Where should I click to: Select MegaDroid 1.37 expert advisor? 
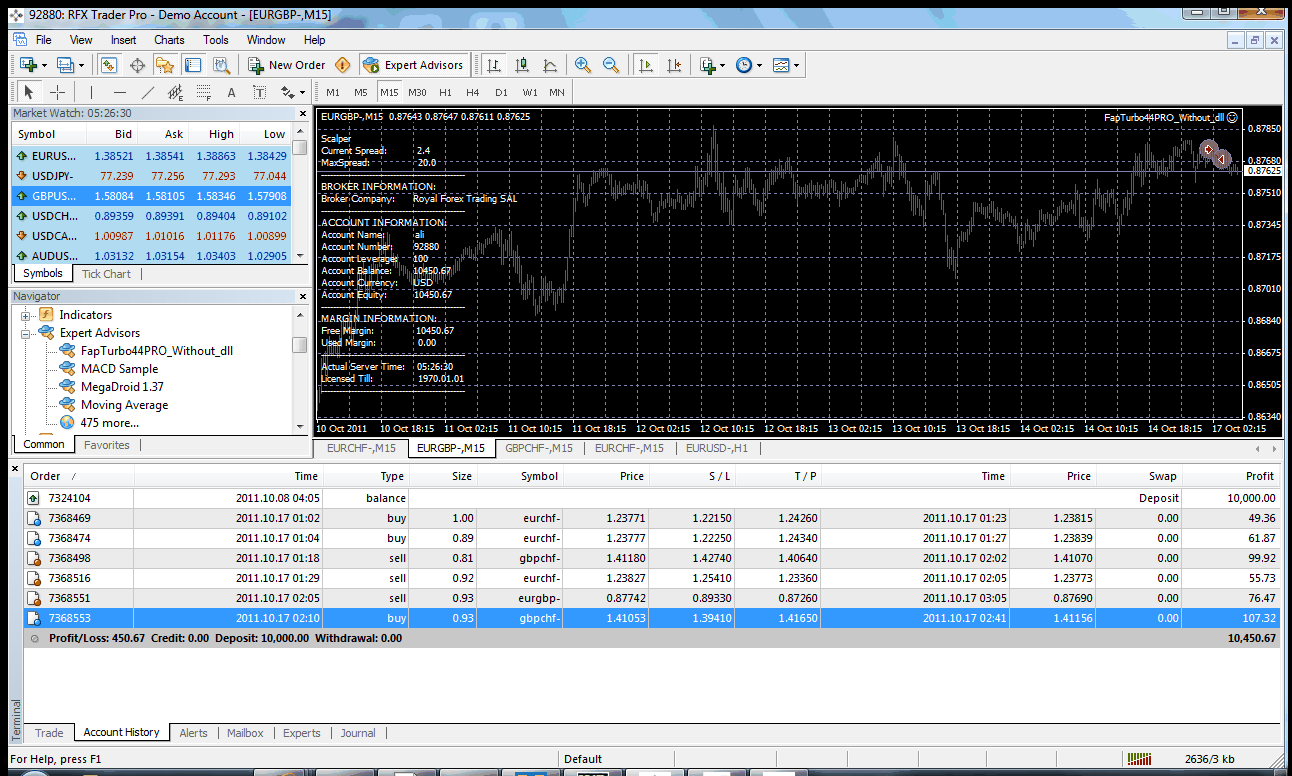(122, 387)
